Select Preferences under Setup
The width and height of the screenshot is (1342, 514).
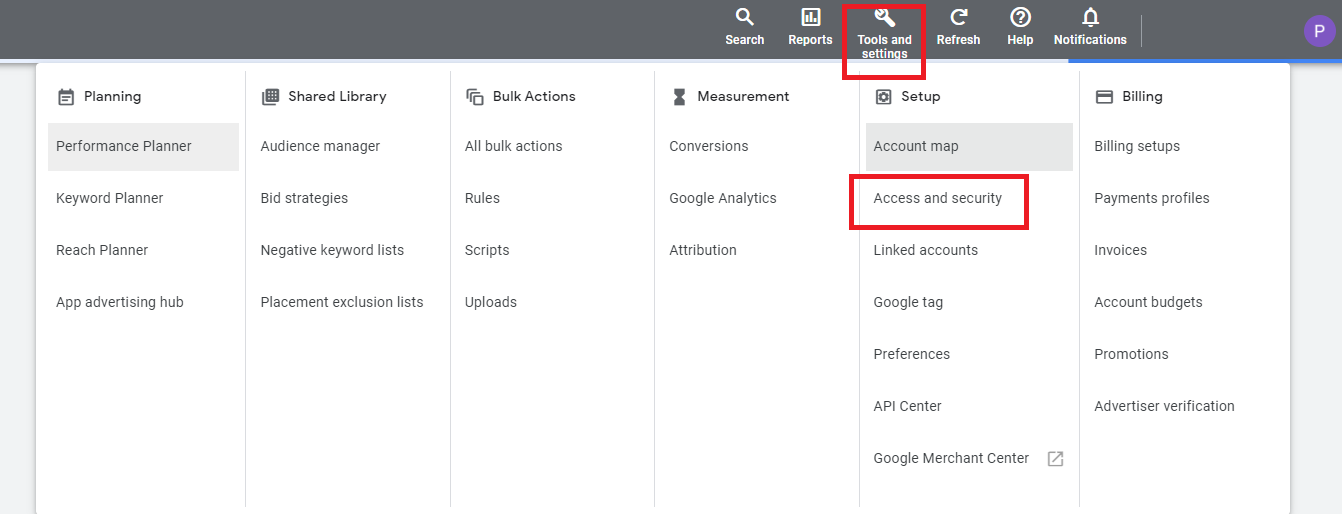(x=912, y=354)
